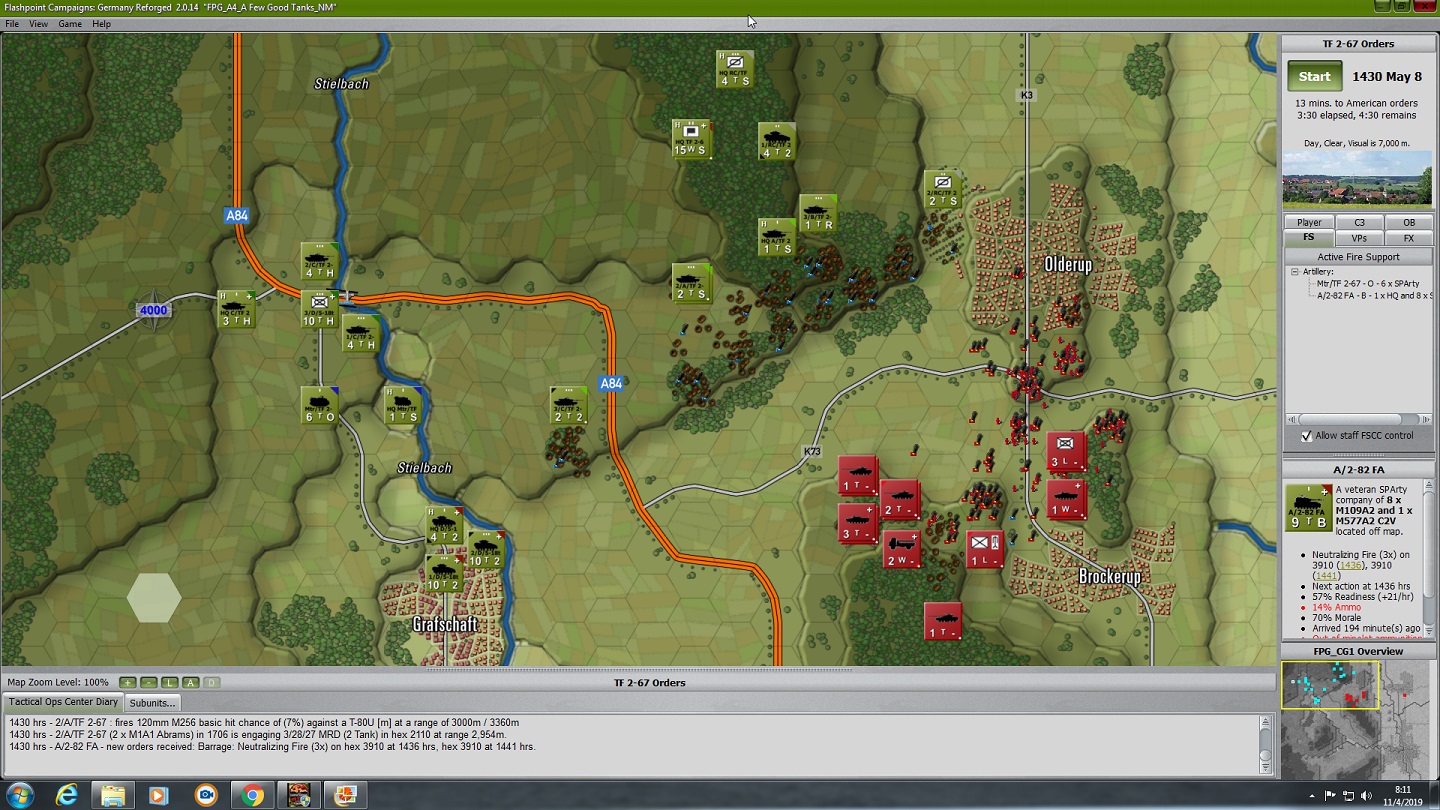Open the Game menu
Image resolution: width=1440 pixels, height=810 pixels.
click(70, 24)
